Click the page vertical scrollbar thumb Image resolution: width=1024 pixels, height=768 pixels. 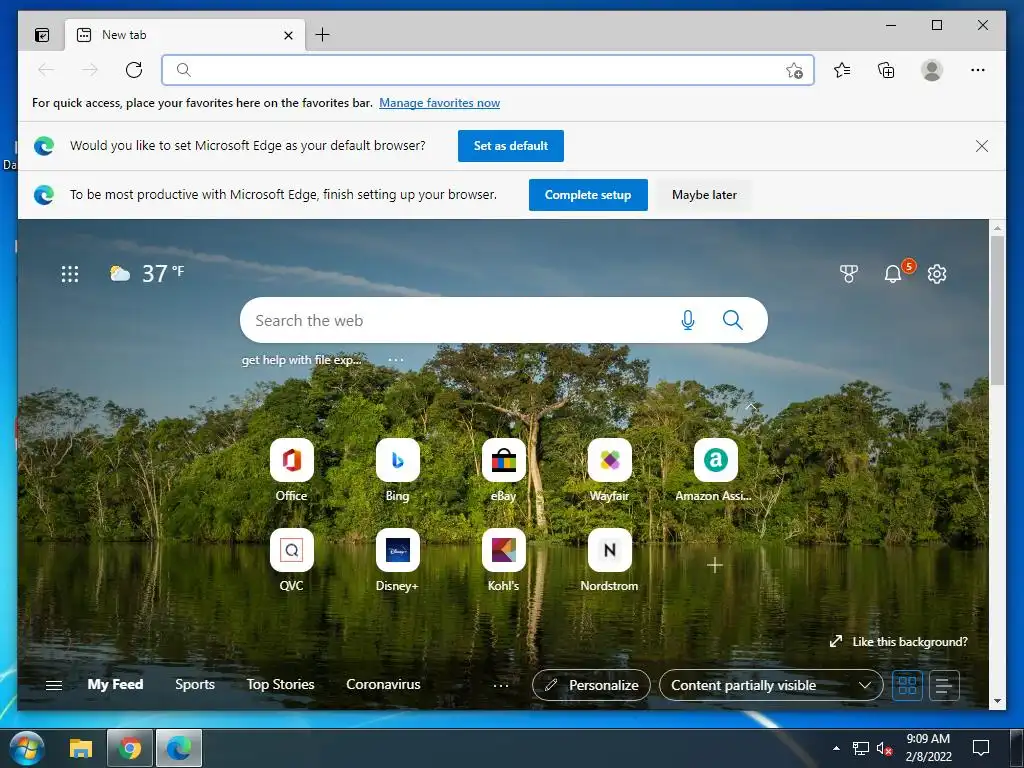[x=997, y=310]
